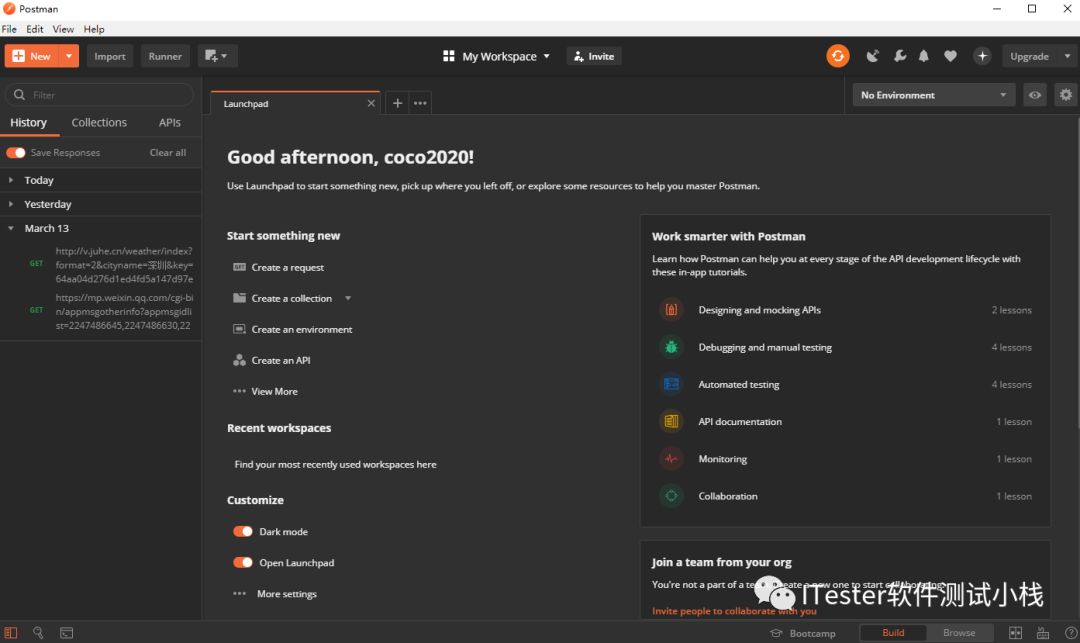Screen dimensions: 1080x643
Task: Collapse the March 13 history group
Action: pyautogui.click(x=101, y=228)
